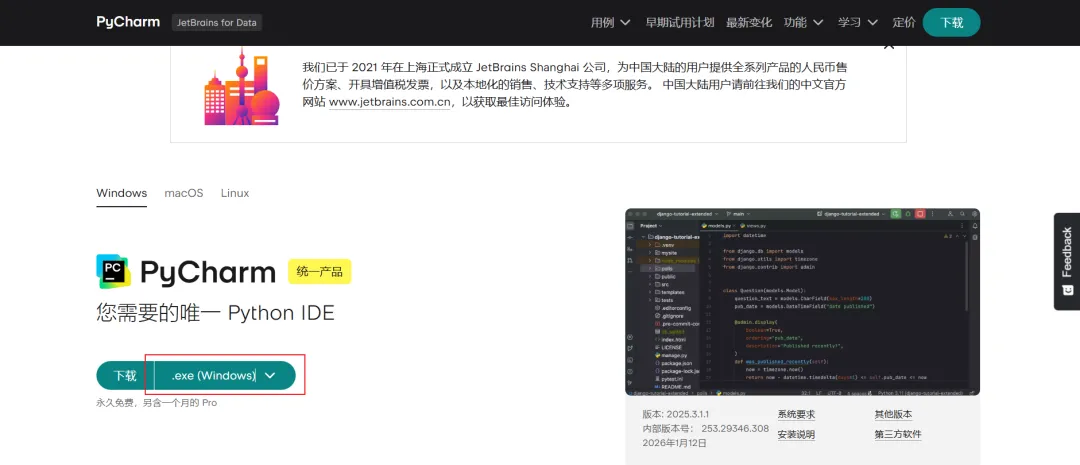1080x465 pixels.
Task: Open the PyCharm IDE screenshot thumbnail
Action: pos(802,302)
